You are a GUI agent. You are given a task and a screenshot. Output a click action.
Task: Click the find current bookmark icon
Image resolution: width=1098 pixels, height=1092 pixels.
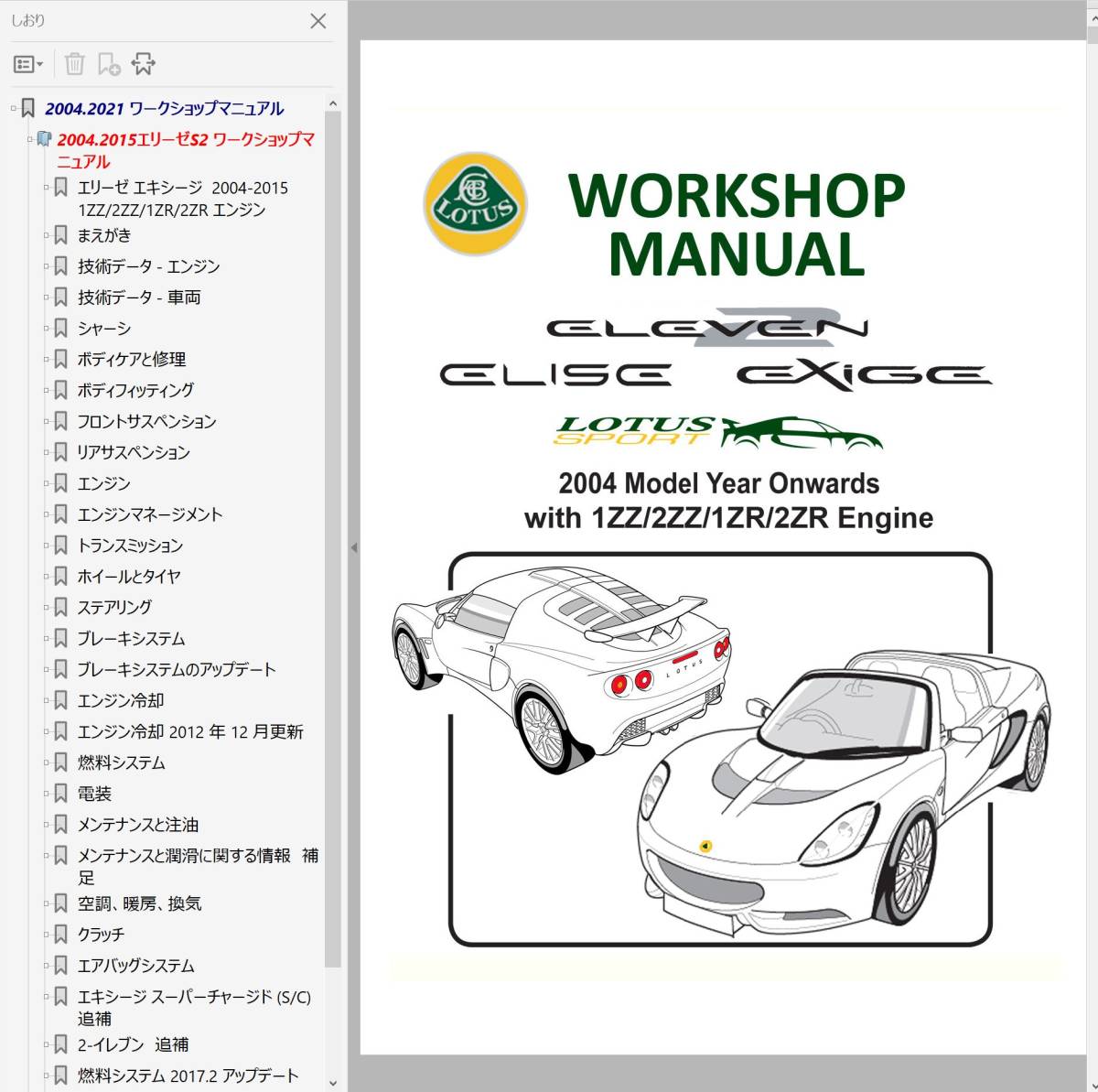(143, 64)
